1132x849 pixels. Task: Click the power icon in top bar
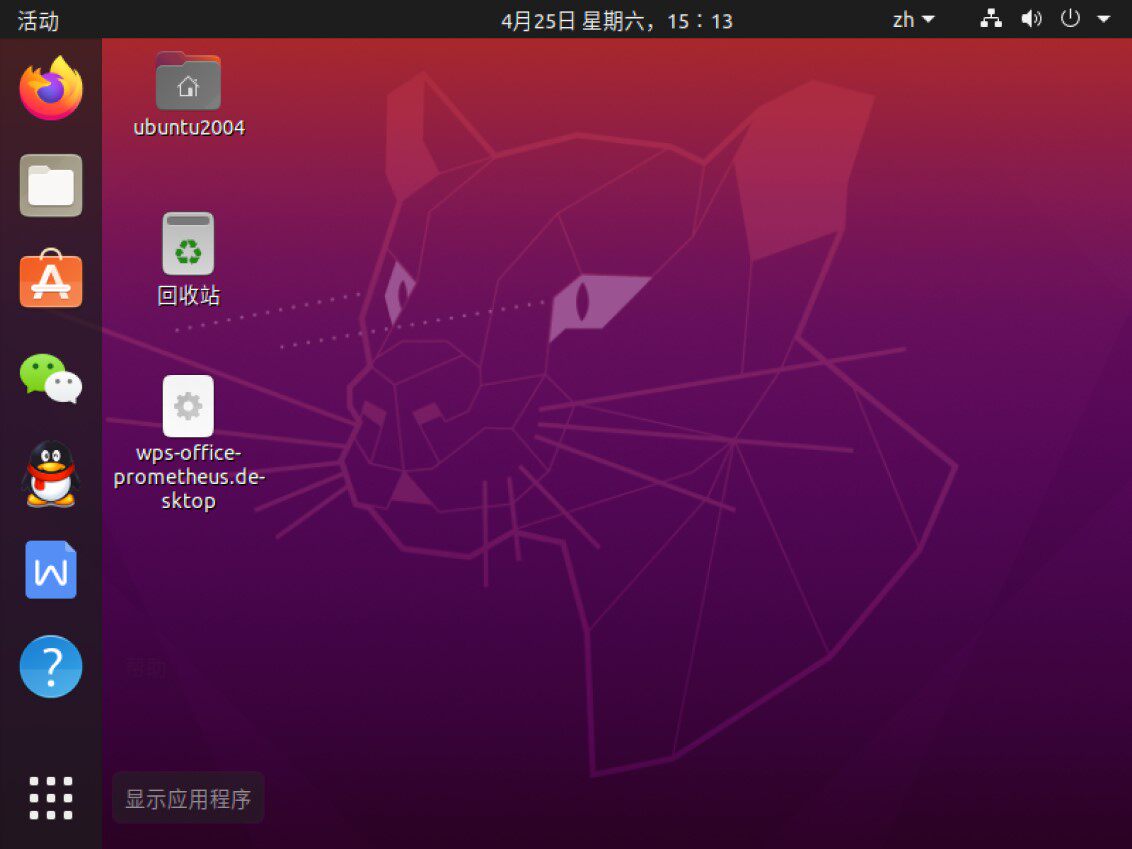(1070, 19)
